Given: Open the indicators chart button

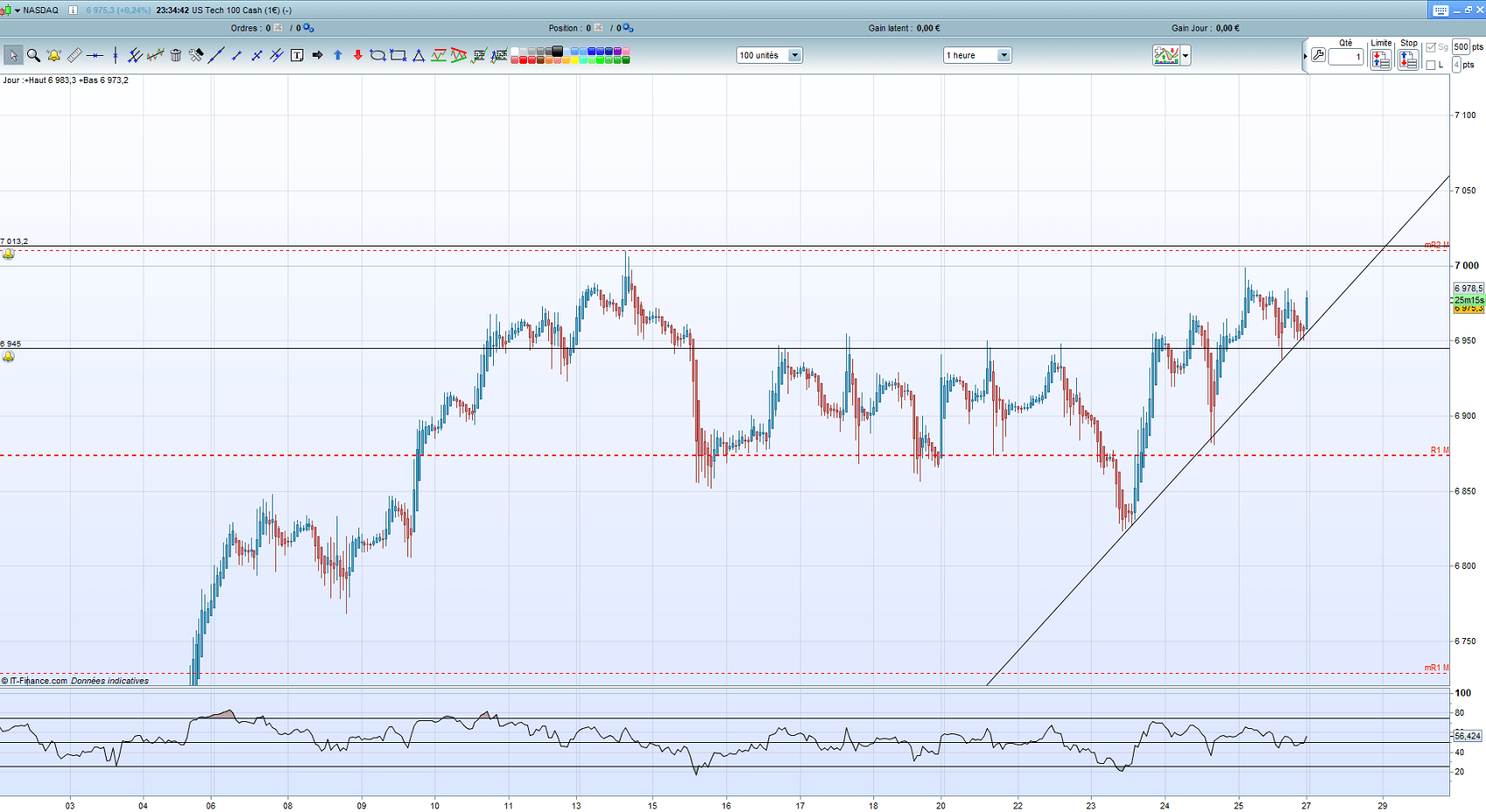Looking at the screenshot, I should pyautogui.click(x=1166, y=56).
